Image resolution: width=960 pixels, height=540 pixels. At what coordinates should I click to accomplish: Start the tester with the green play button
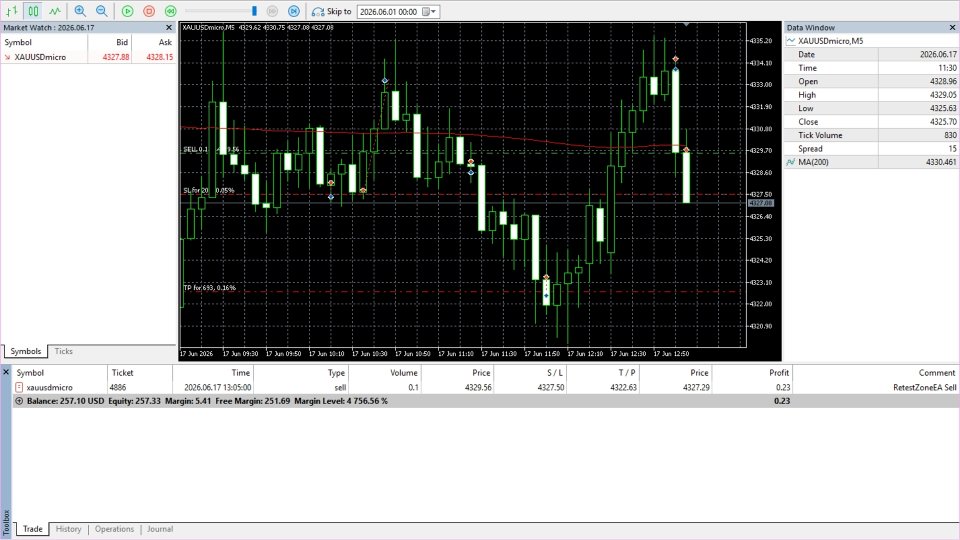click(127, 11)
